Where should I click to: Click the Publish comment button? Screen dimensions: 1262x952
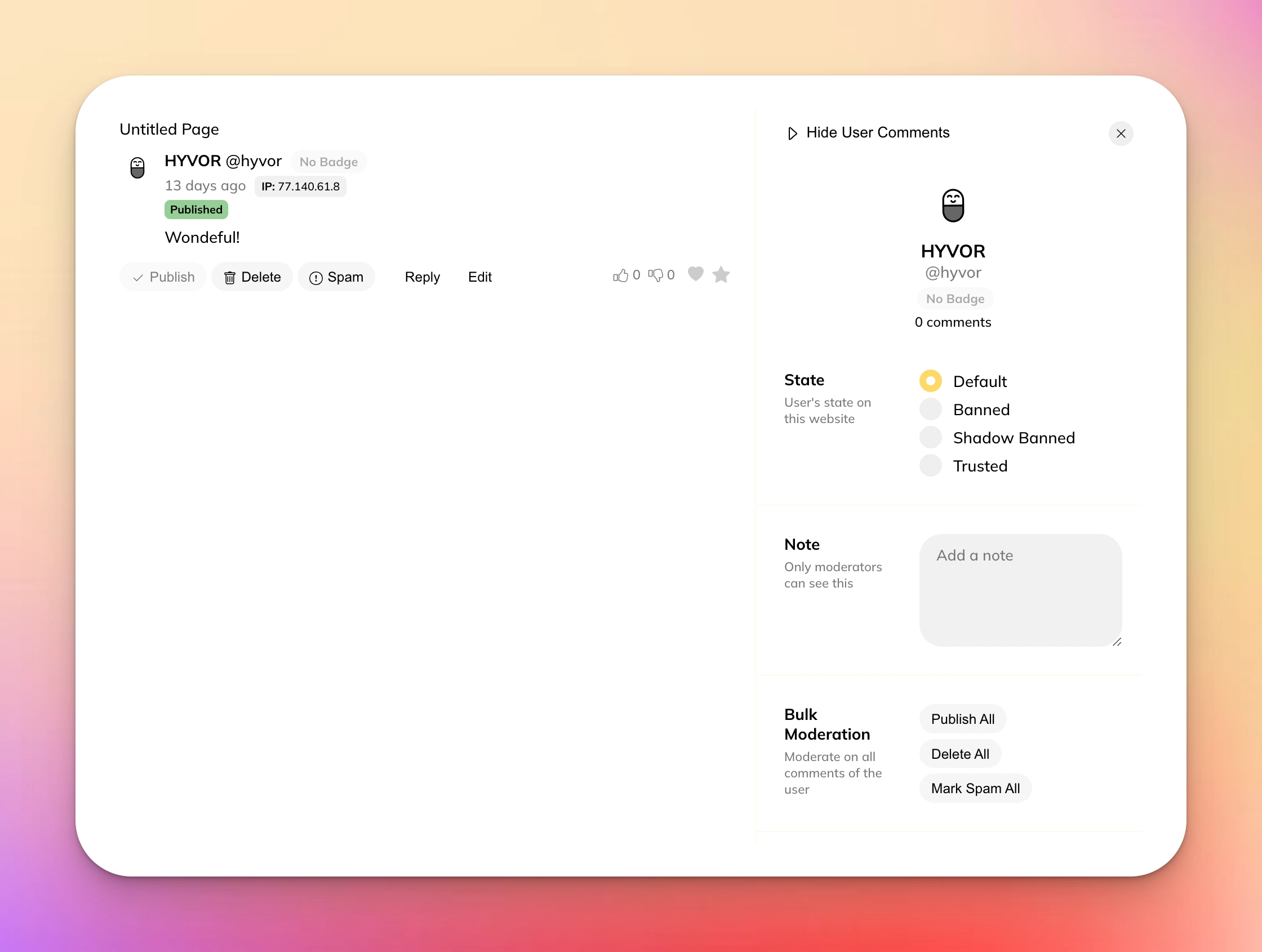(x=163, y=277)
